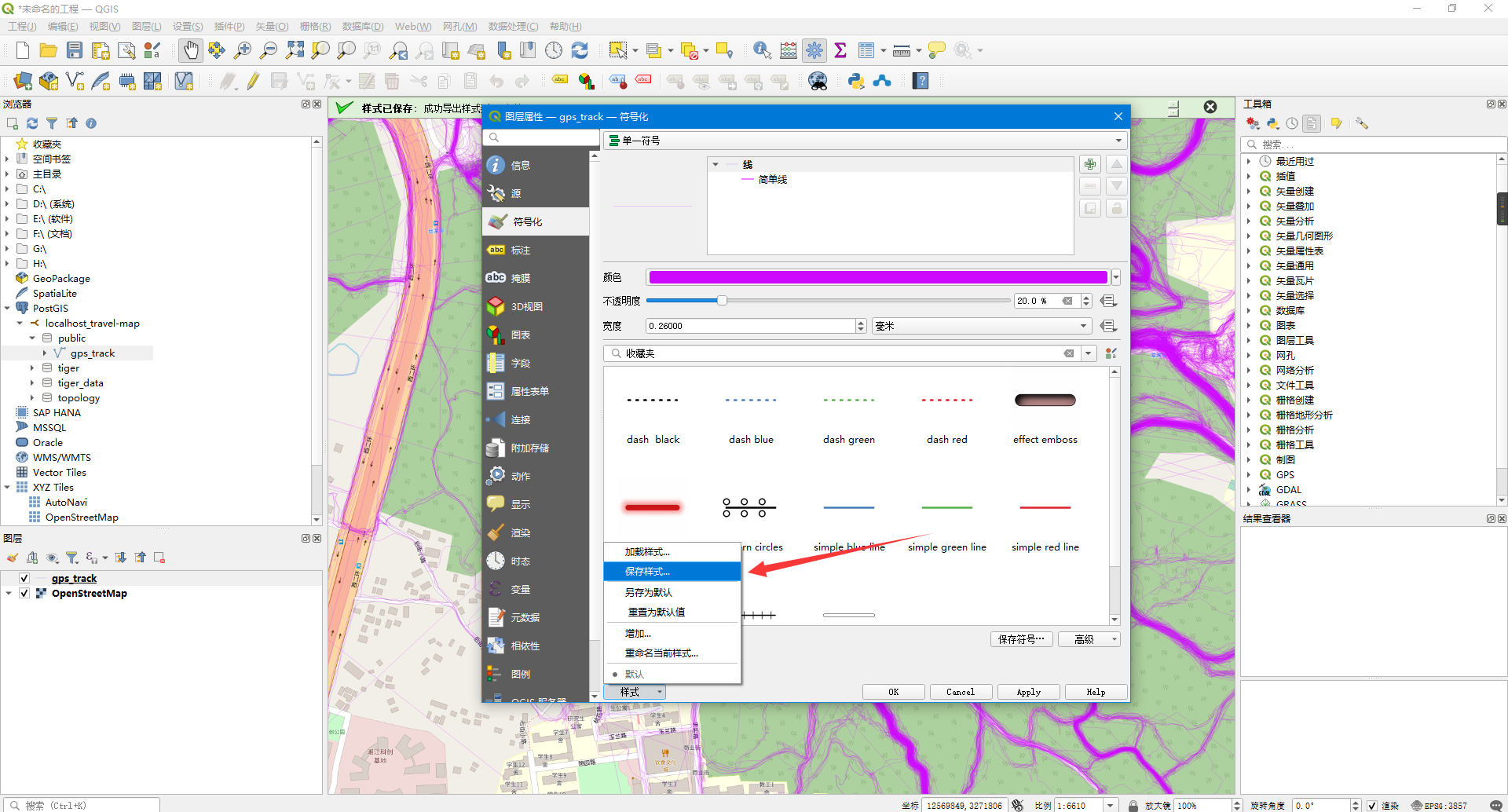Screen dimensions: 1508x812
Task: Click the Save Symbol button
Action: pos(1021,639)
